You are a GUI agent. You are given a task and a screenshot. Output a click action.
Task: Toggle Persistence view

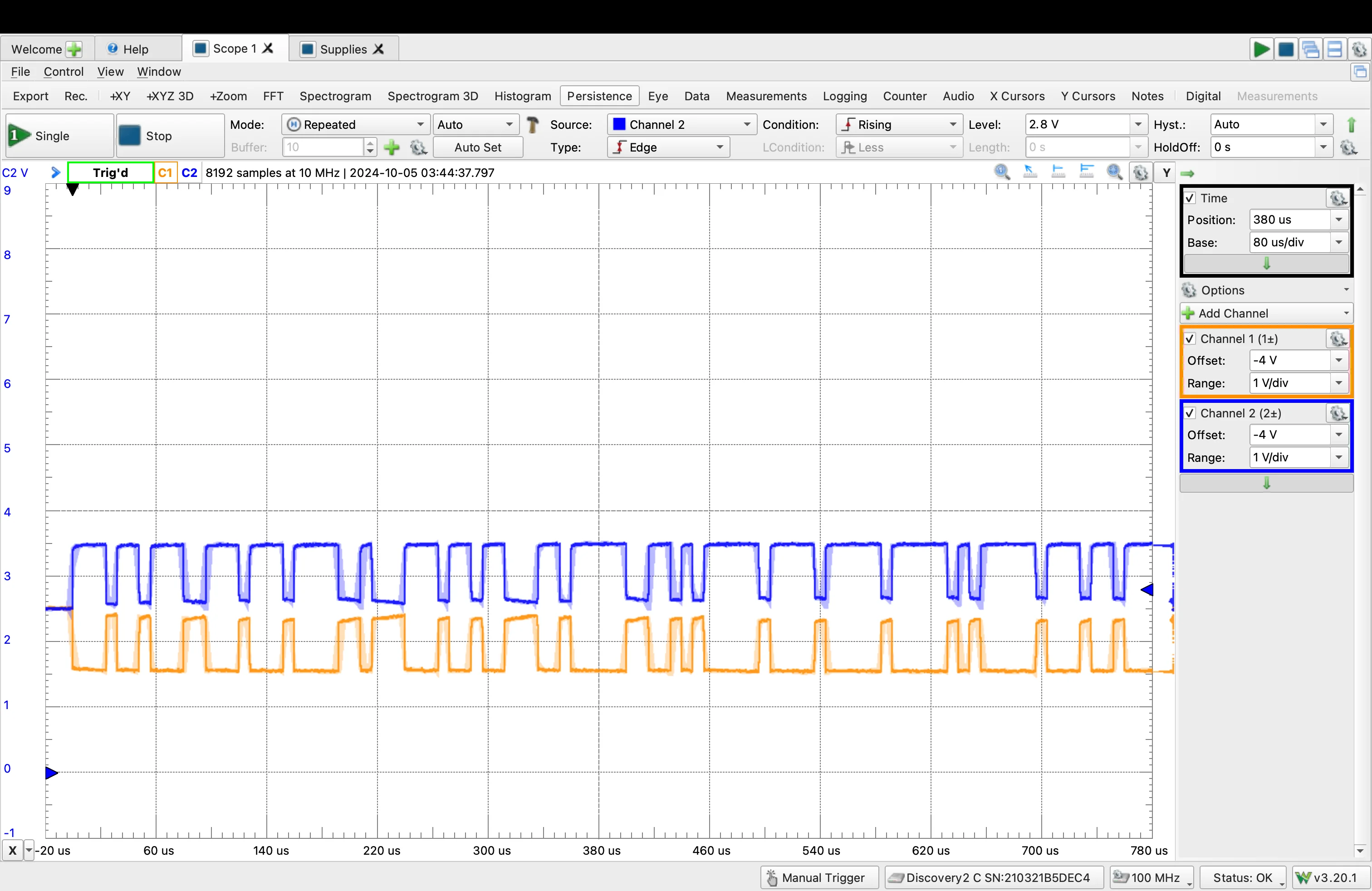click(599, 96)
